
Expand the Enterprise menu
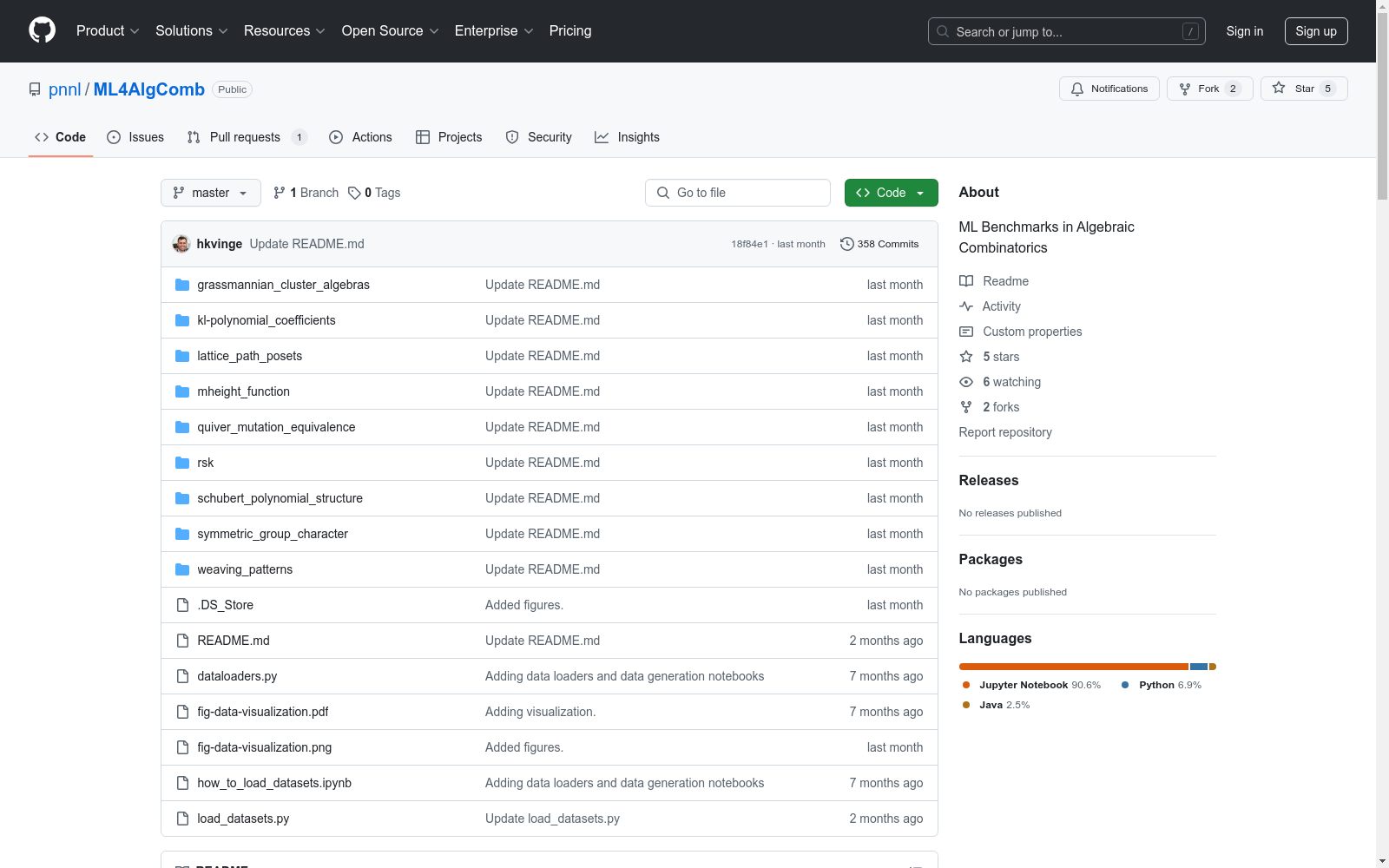pyautogui.click(x=494, y=30)
